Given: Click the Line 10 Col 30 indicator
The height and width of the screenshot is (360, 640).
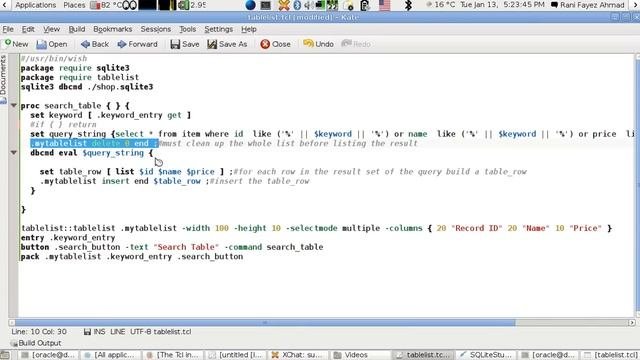Looking at the screenshot, I should pyautogui.click(x=39, y=332).
